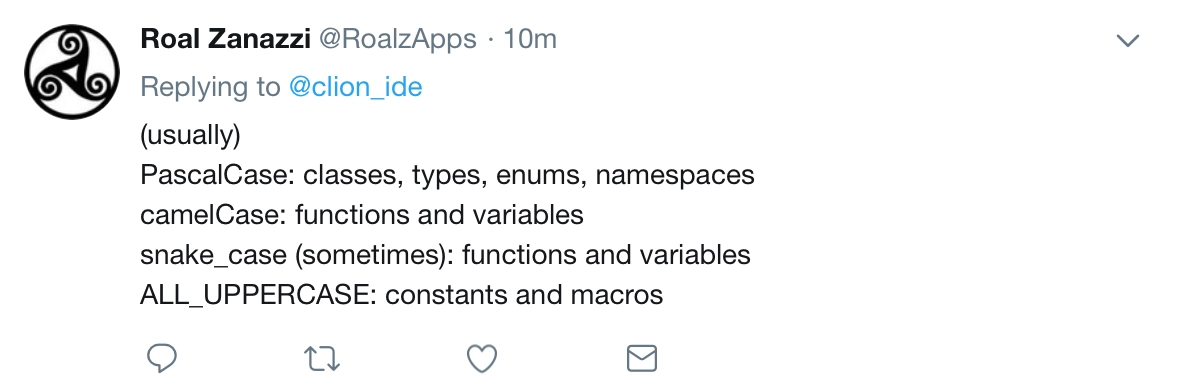Open the @RoalzApps handle link
Image resolution: width=1200 pixels, height=388 pixels.
pyautogui.click(x=397, y=39)
